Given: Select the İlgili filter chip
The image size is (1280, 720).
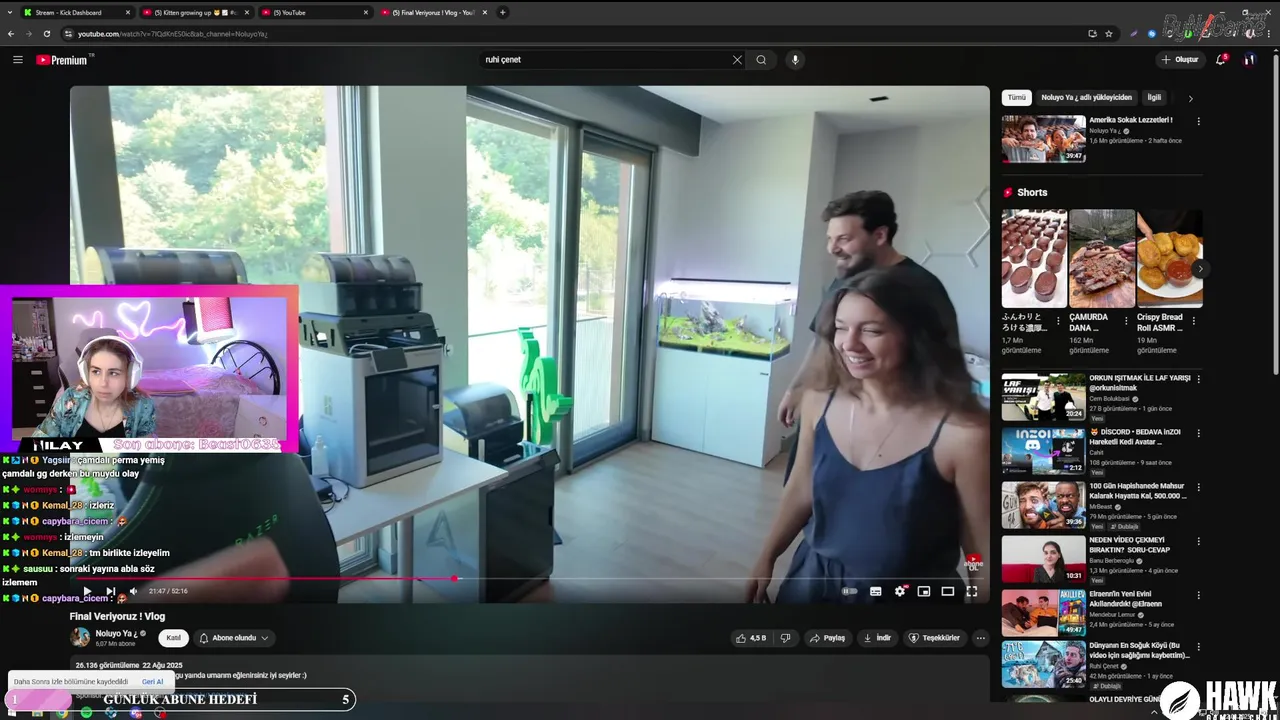Looking at the screenshot, I should point(1154,98).
